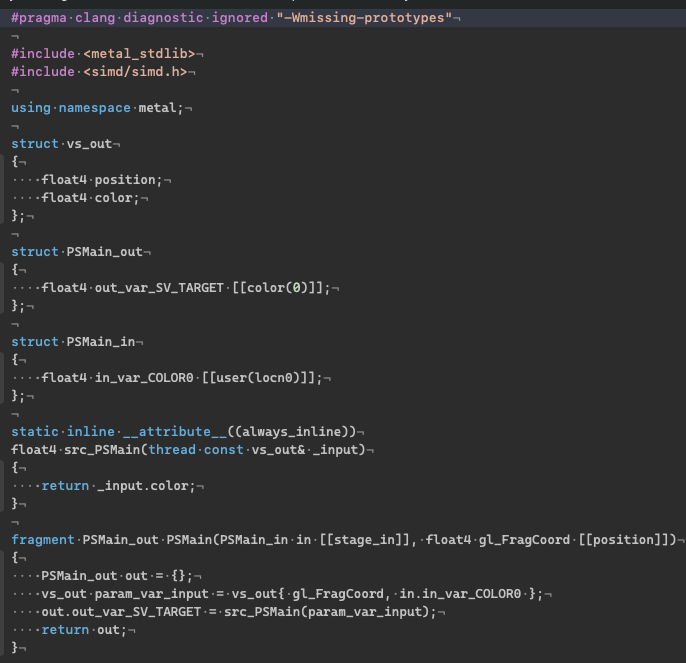Image resolution: width=686 pixels, height=663 pixels.
Task: Click the [[stage_in]] attribute
Action: (x=364, y=540)
